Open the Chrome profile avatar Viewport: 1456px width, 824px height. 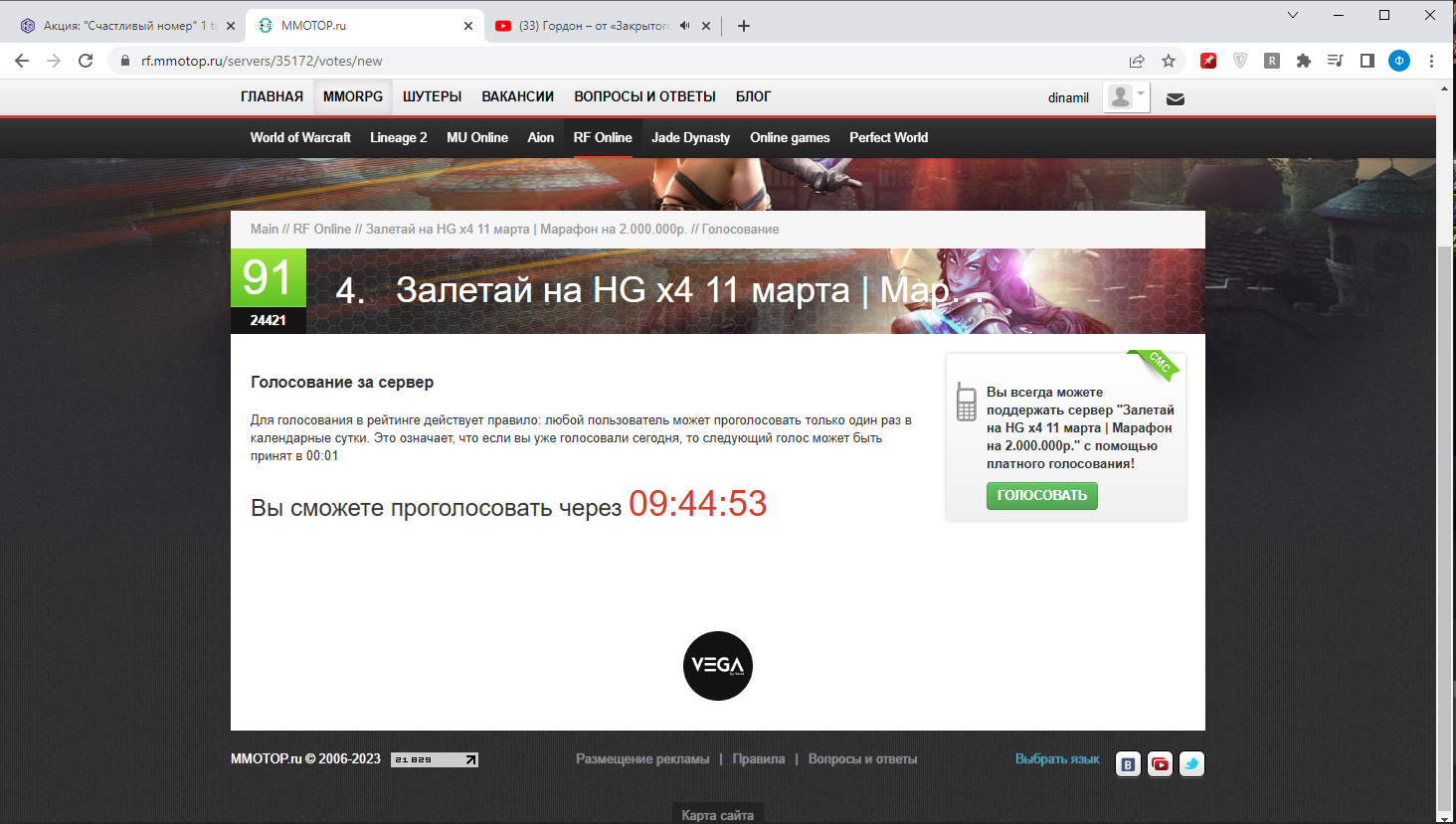(x=1399, y=61)
